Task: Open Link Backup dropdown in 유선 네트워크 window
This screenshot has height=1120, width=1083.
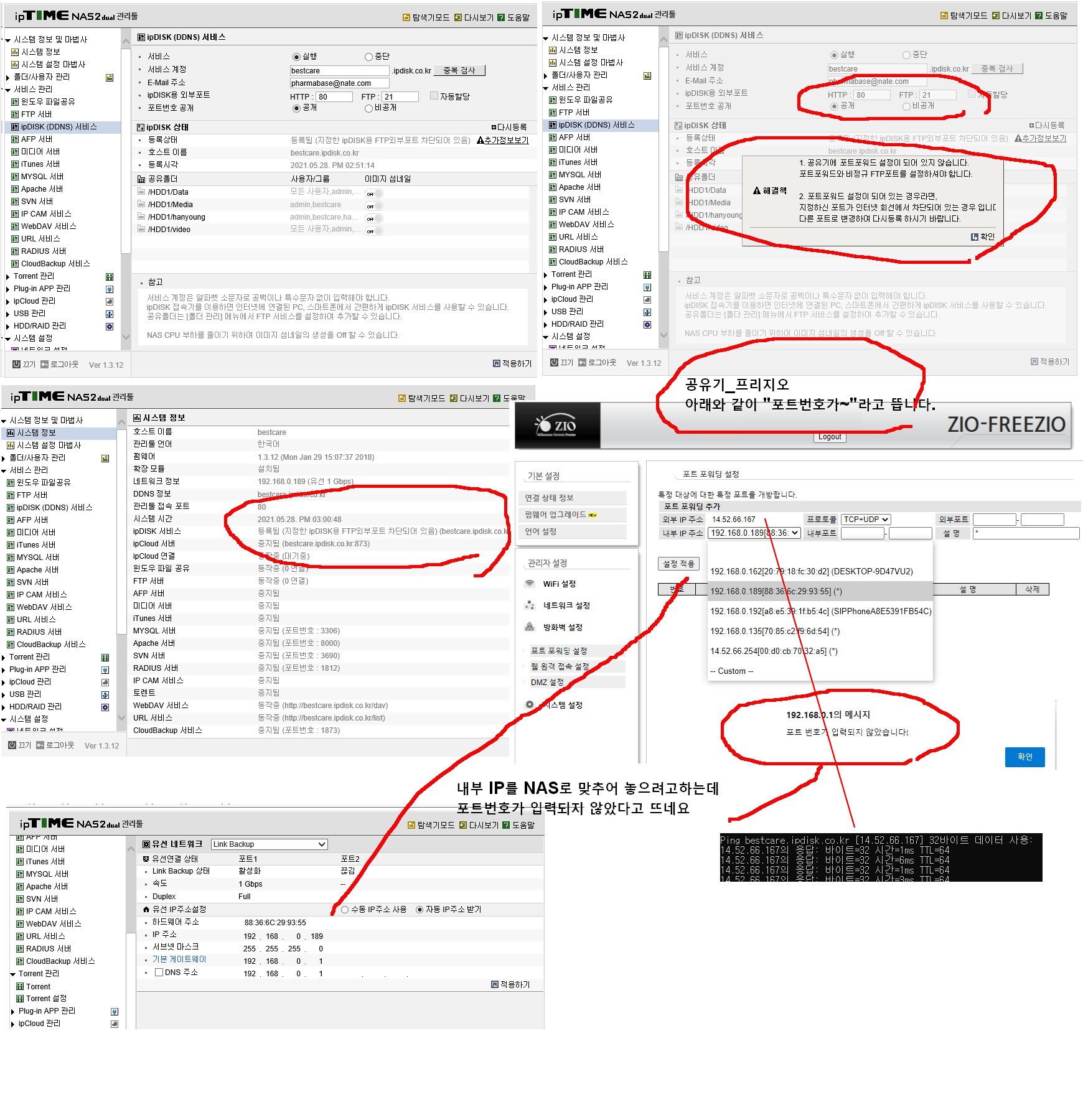Action: (269, 844)
